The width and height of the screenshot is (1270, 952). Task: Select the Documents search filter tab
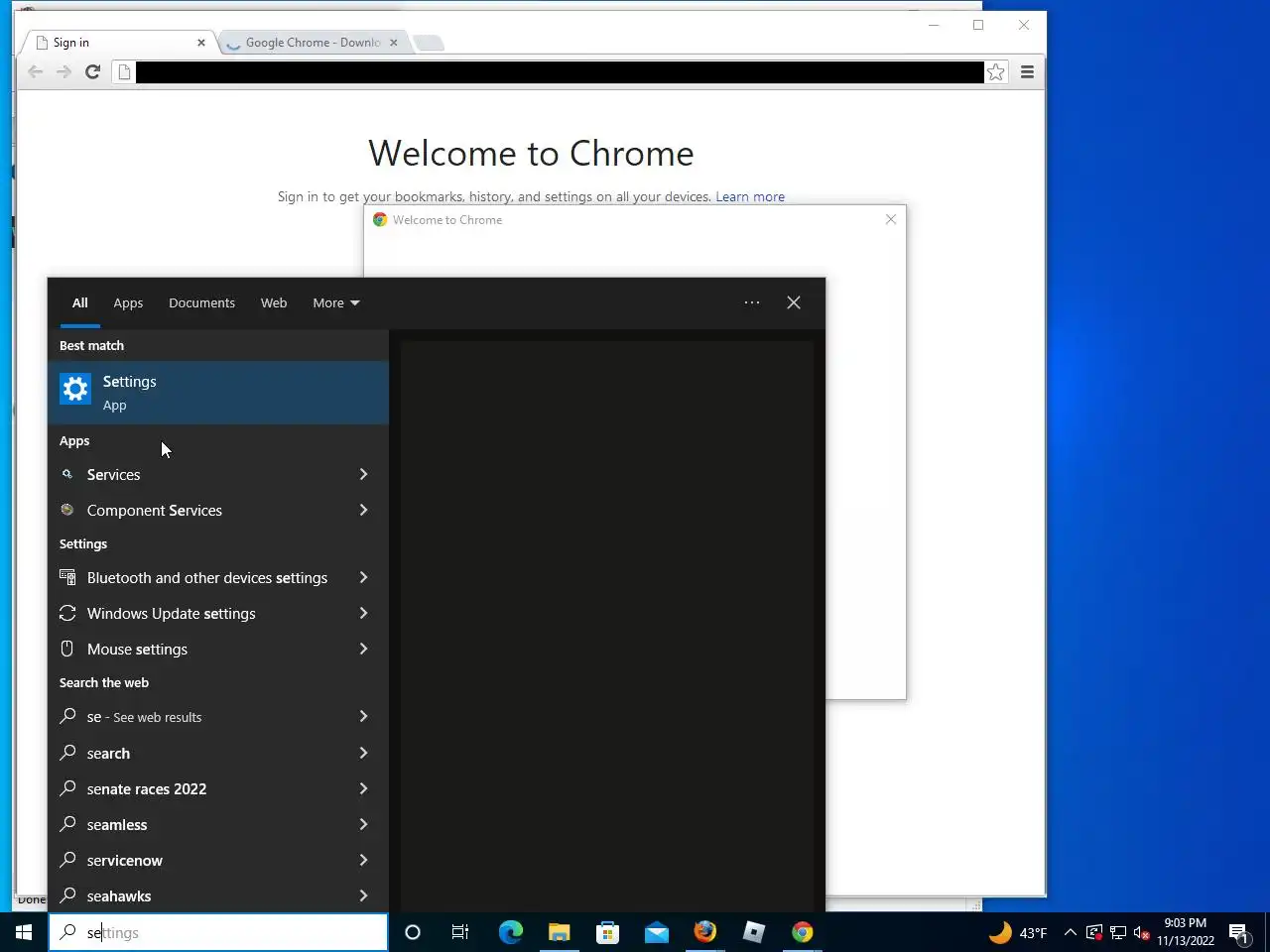(x=201, y=302)
